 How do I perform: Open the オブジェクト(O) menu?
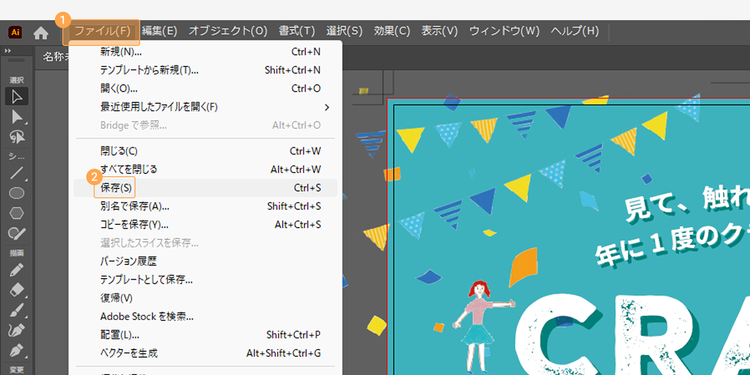(228, 32)
